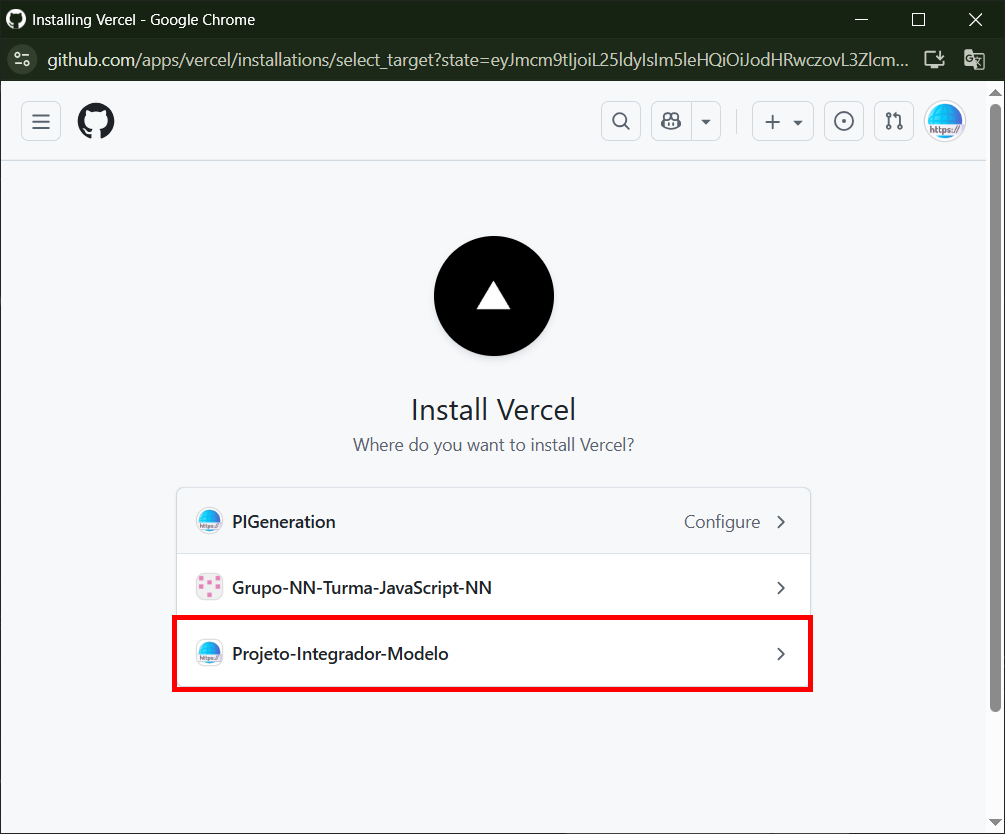Choose Projeto-Integrador-Modelo as install target
Image resolution: width=1005 pixels, height=834 pixels.
tap(340, 654)
